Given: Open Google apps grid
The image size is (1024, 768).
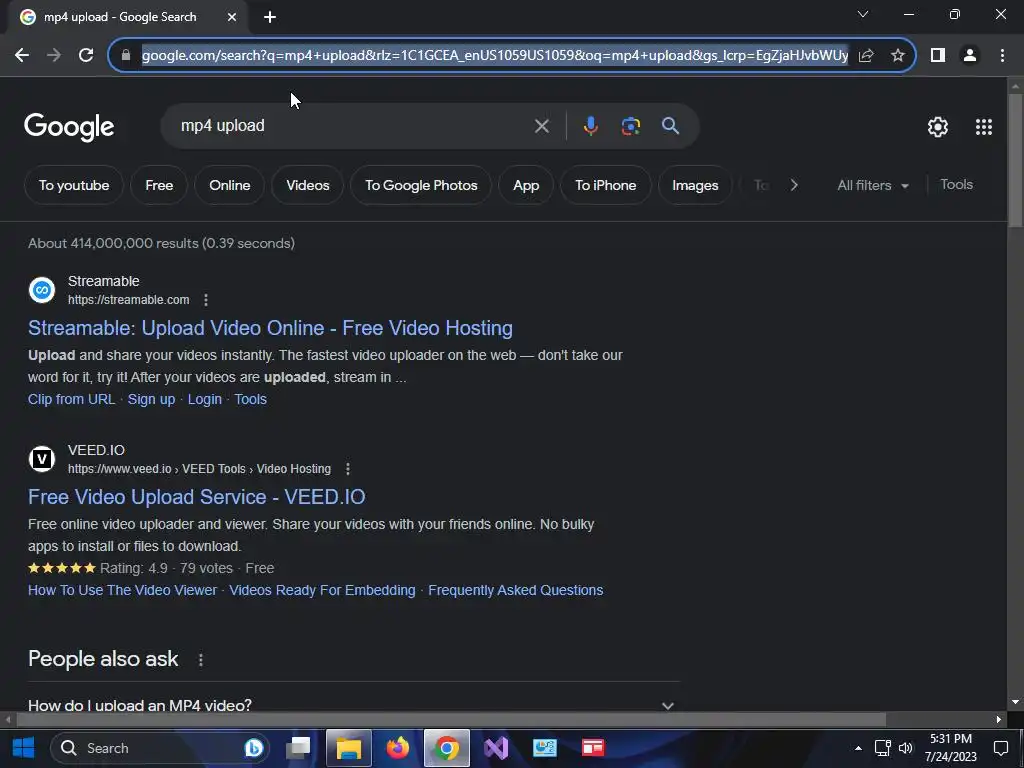Looking at the screenshot, I should (x=984, y=127).
